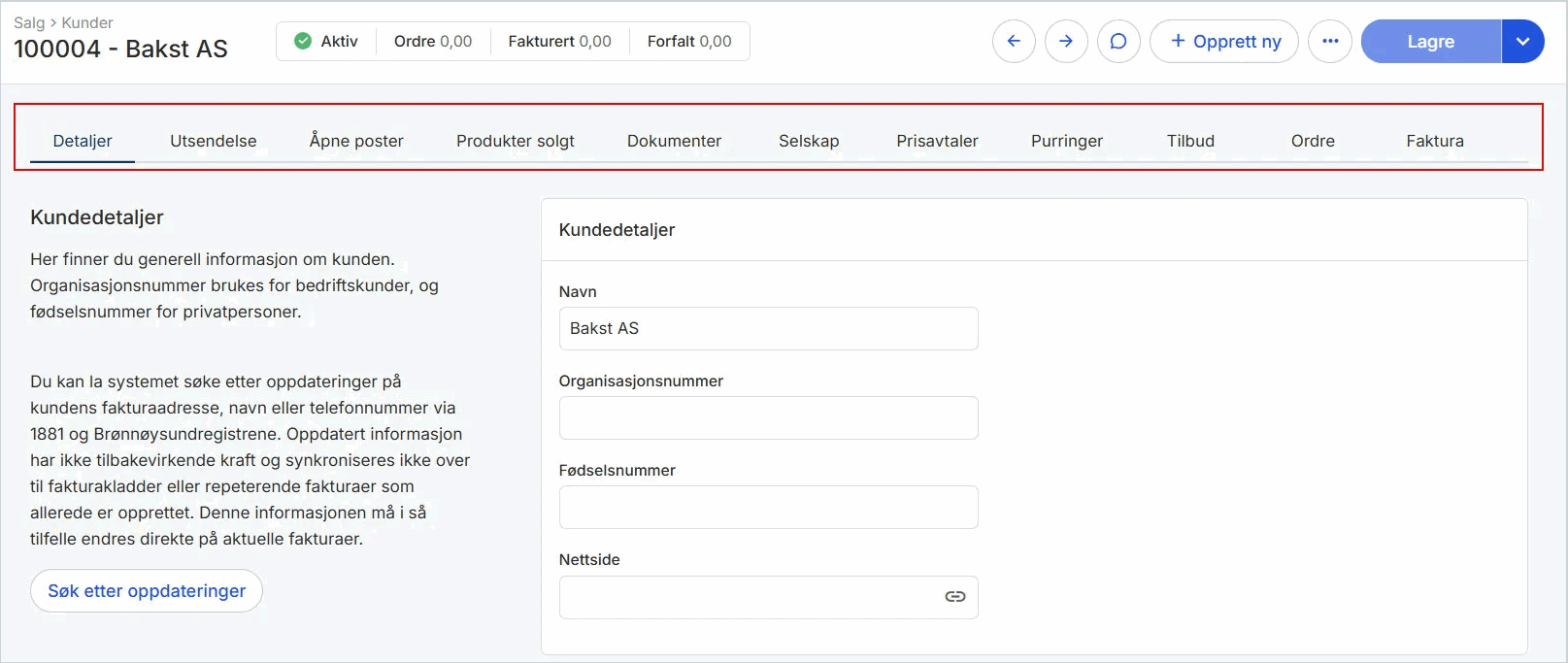Click the Kundedetaljer heading in the form card
Screen dimensions: 1568x663
[617, 230]
